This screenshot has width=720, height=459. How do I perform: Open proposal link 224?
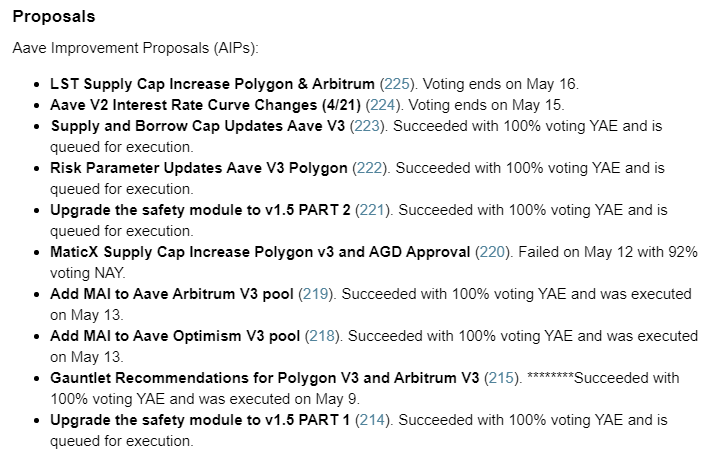pos(382,105)
